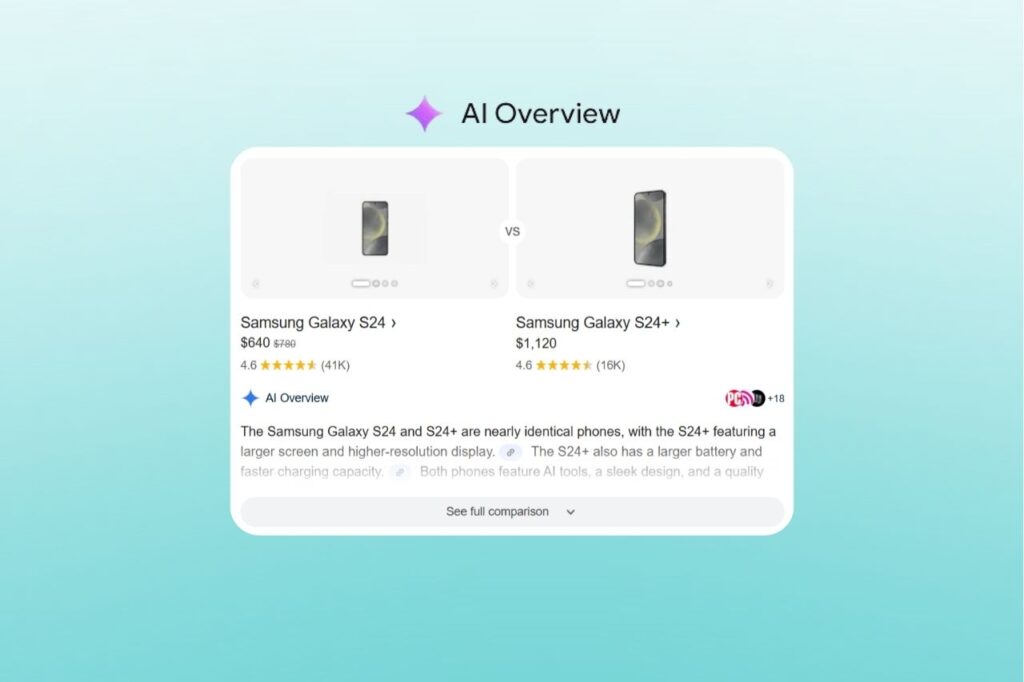Open the black source icon beside PCMag

tap(757, 398)
